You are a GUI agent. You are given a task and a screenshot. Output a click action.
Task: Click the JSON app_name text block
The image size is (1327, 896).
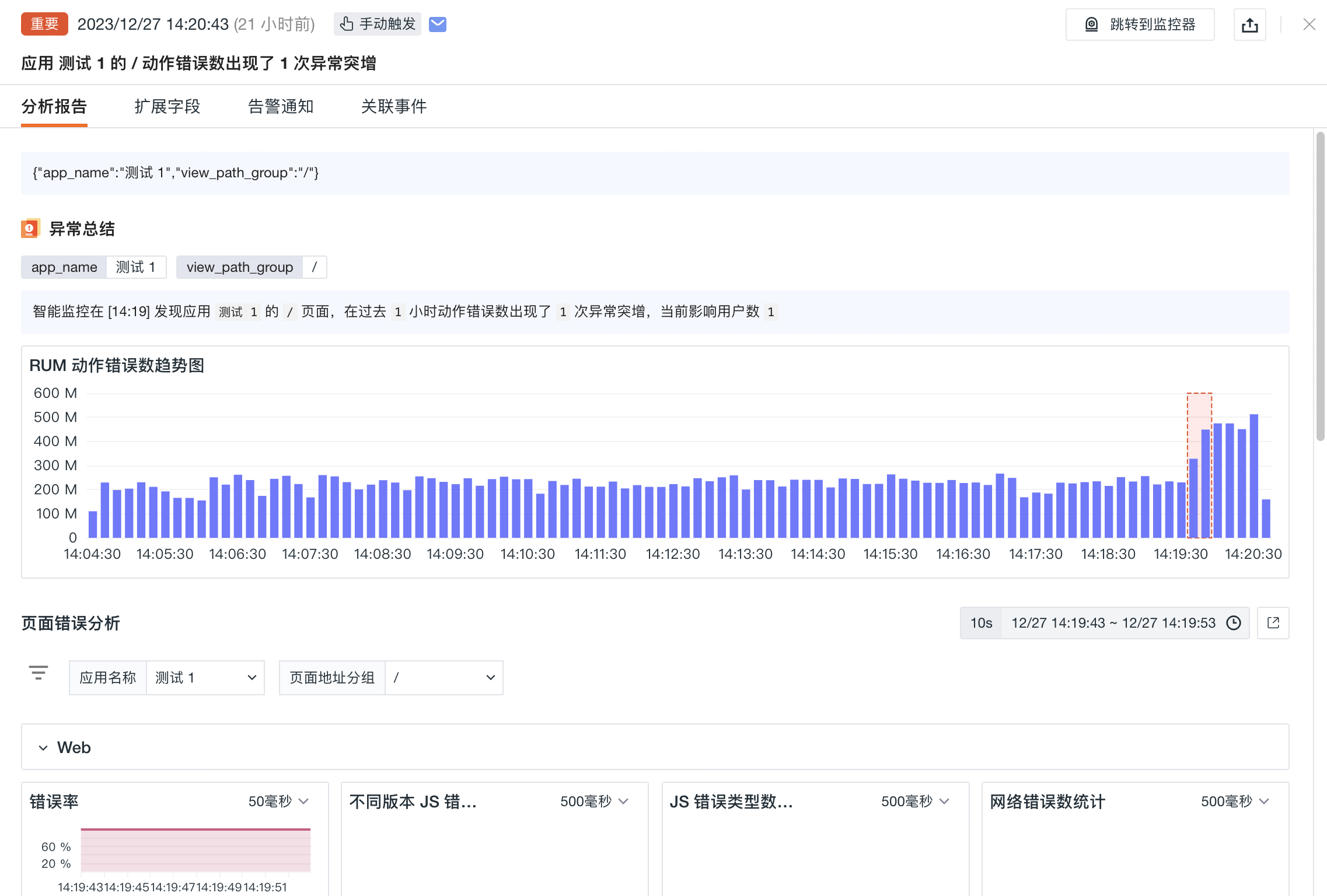(655, 173)
